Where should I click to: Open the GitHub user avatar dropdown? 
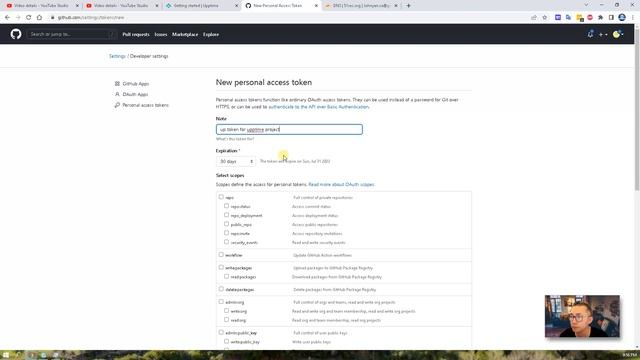(x=618, y=34)
